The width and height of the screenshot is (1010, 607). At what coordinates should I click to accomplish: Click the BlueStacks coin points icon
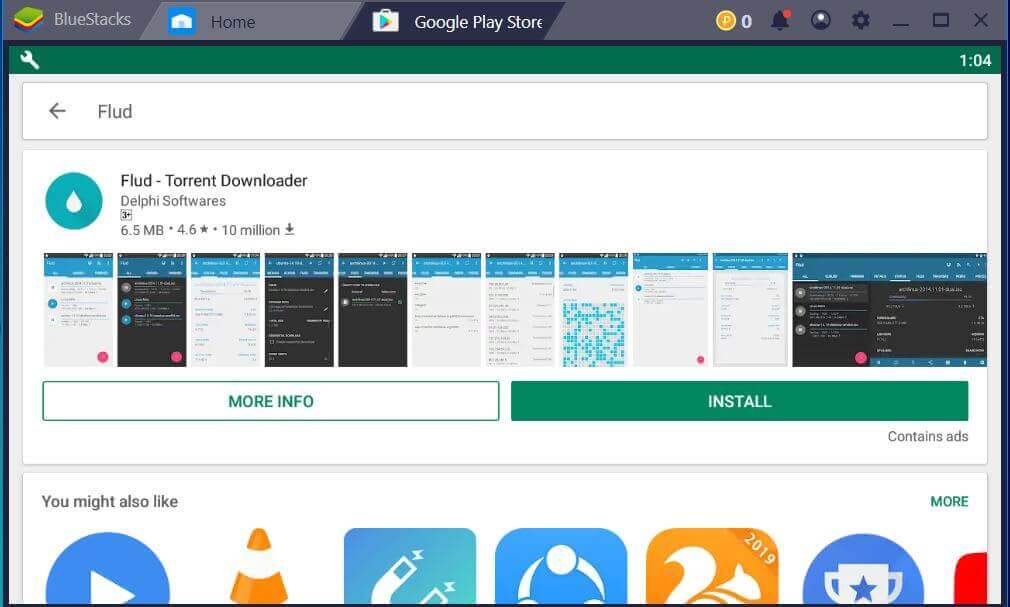725,20
